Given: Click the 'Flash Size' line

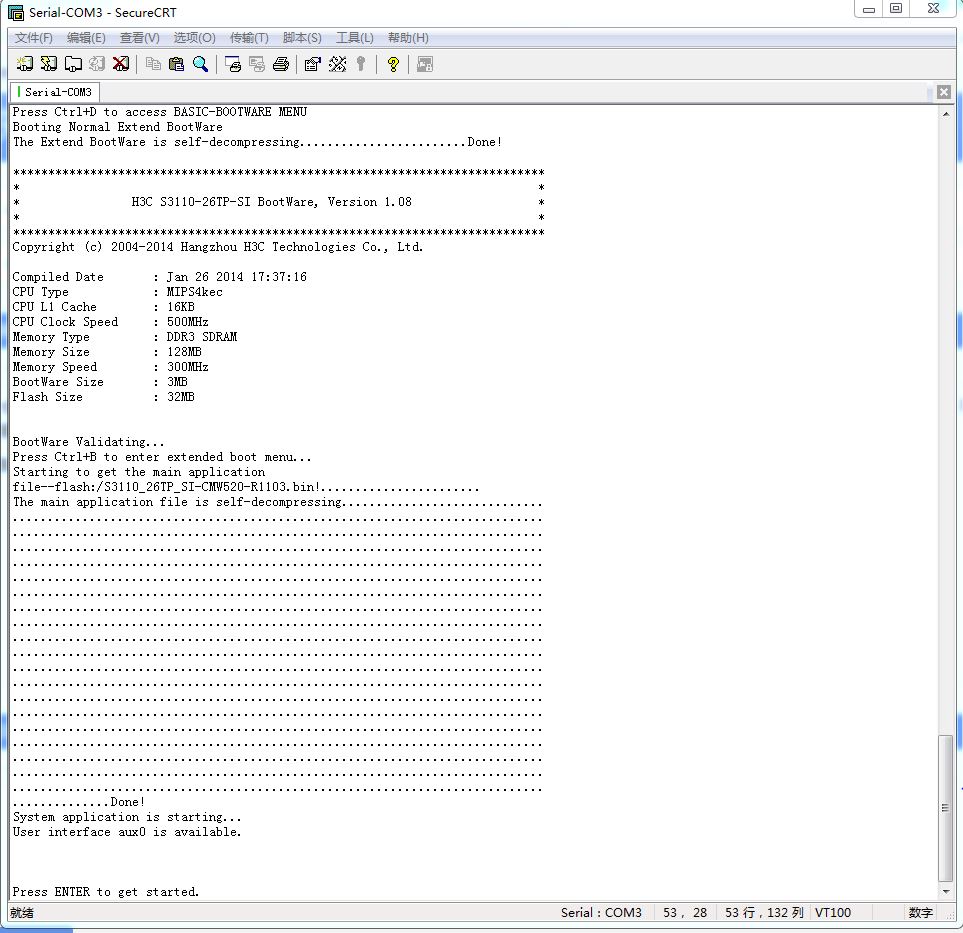Looking at the screenshot, I should [104, 397].
